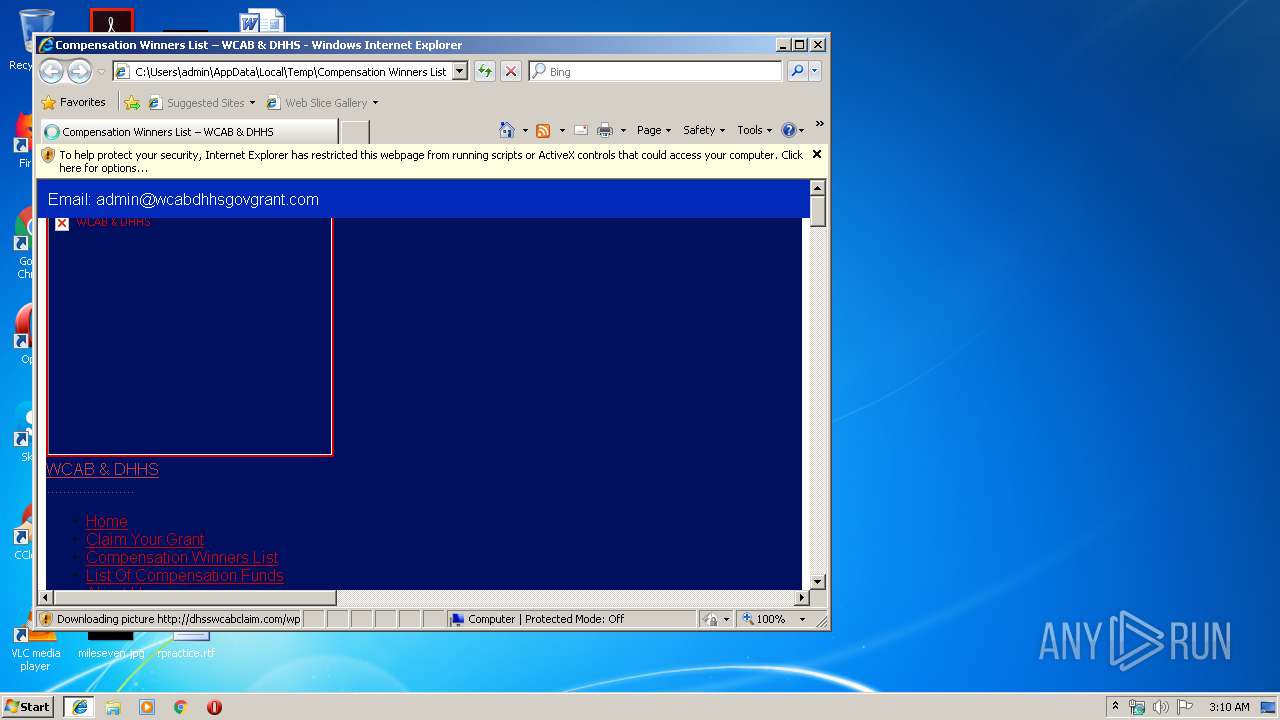
Task: Open the Claim Your Grant link
Action: coord(145,539)
